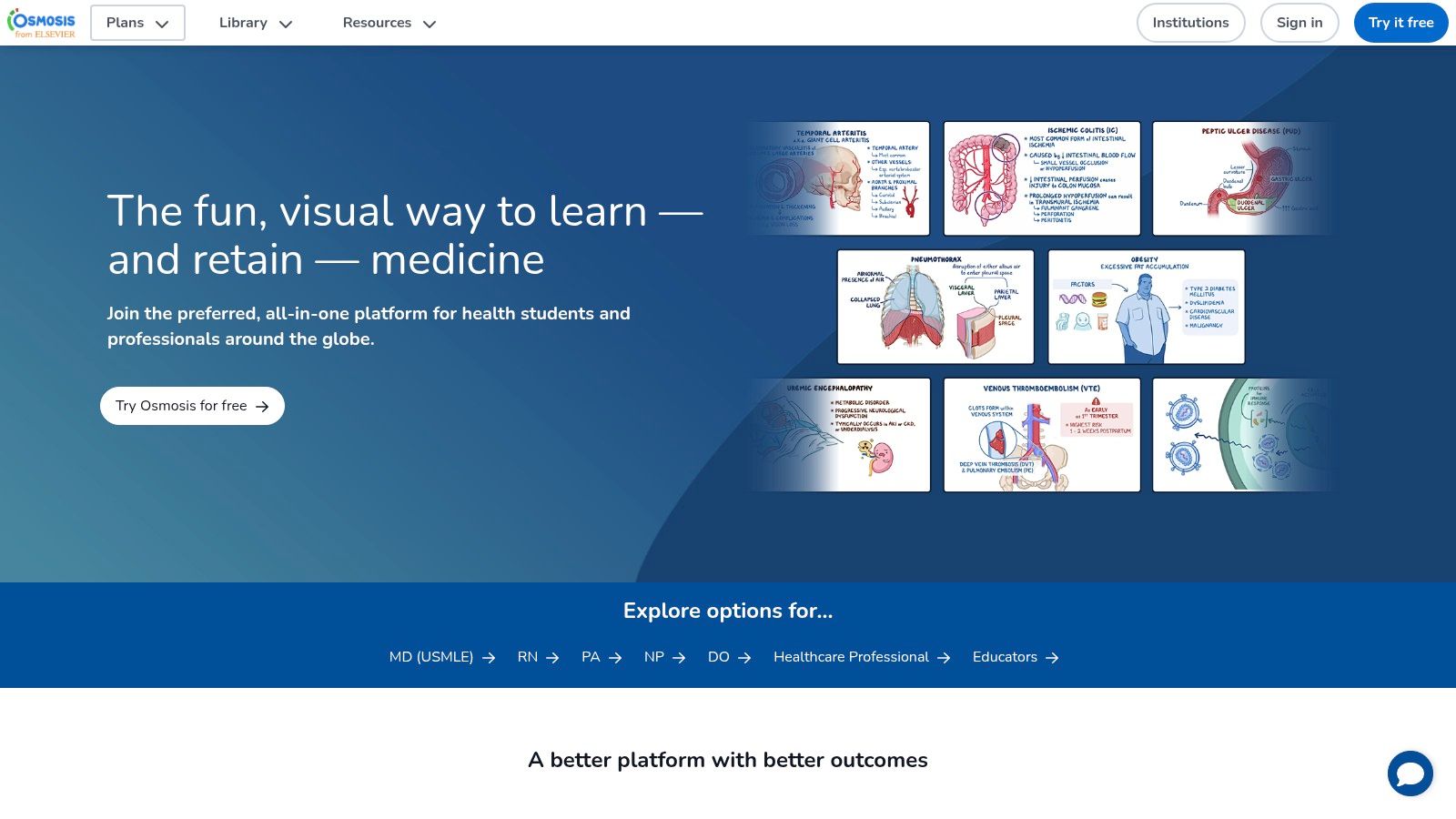This screenshot has width=1456, height=819.
Task: Click the 'Join the preferred, all-in-one platform' subtitle
Action: [369, 326]
